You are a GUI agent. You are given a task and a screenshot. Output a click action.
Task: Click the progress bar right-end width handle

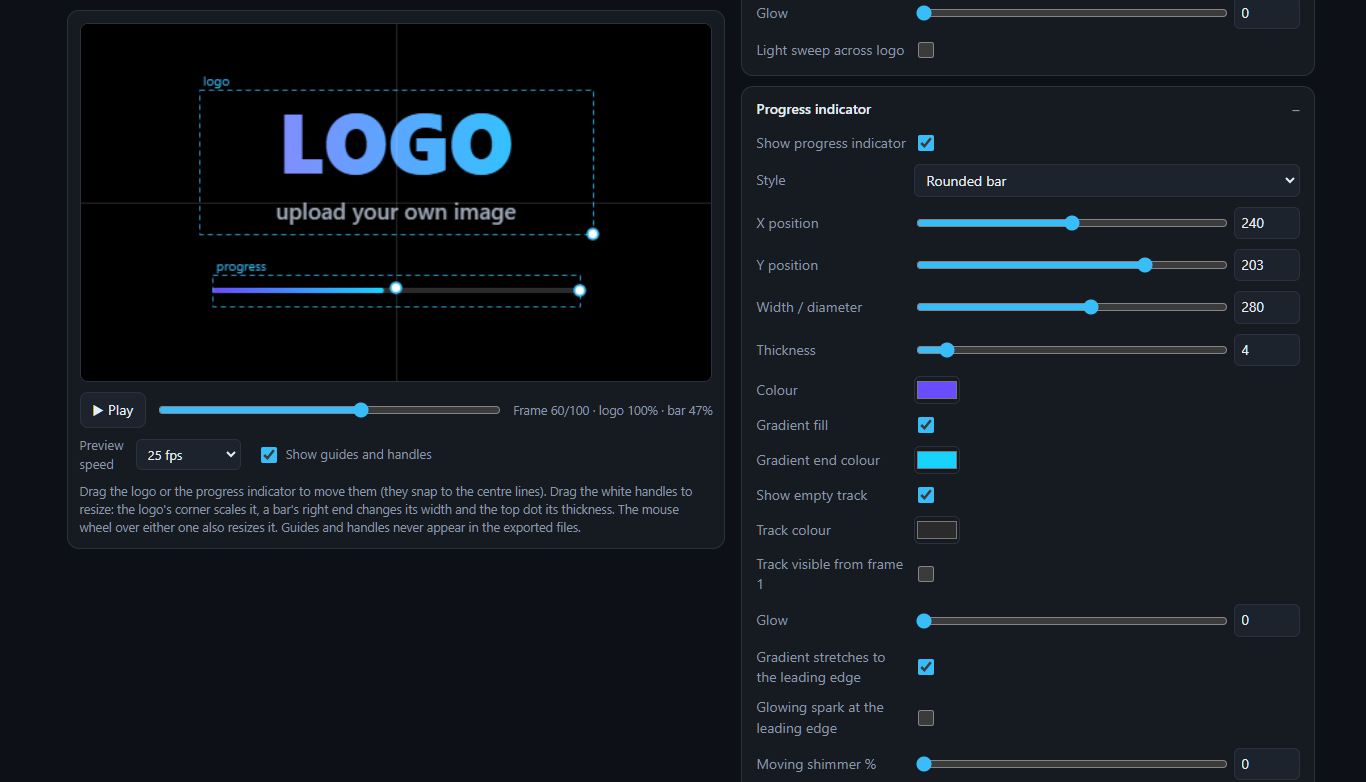tap(579, 291)
